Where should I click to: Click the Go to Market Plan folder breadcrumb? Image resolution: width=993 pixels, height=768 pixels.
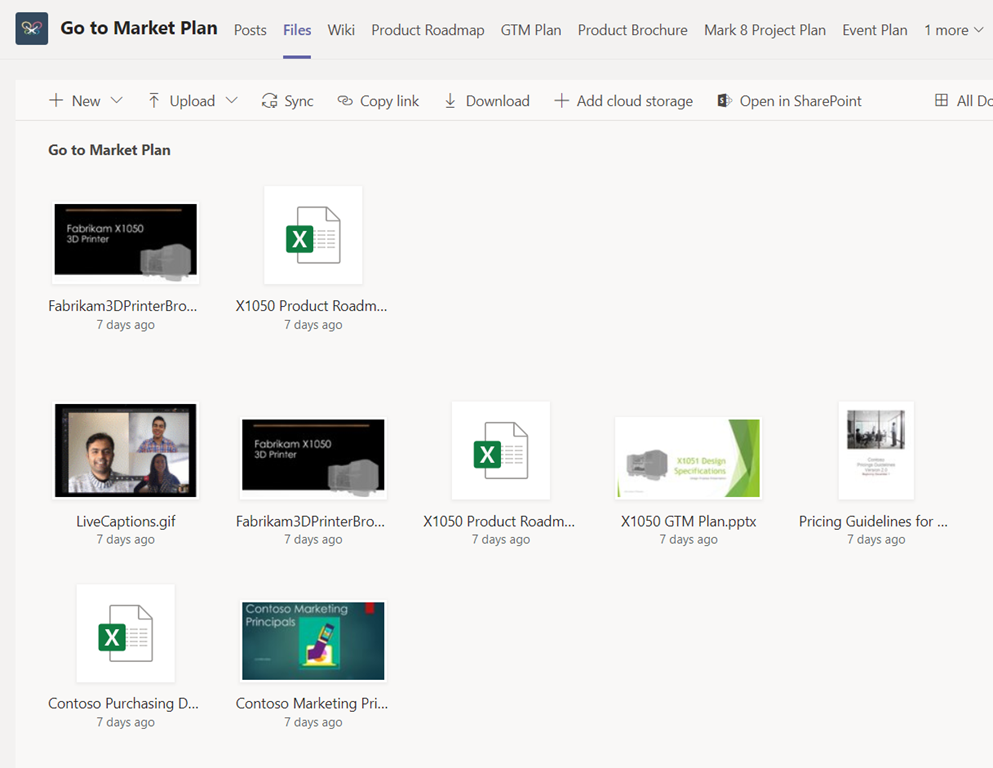[110, 150]
